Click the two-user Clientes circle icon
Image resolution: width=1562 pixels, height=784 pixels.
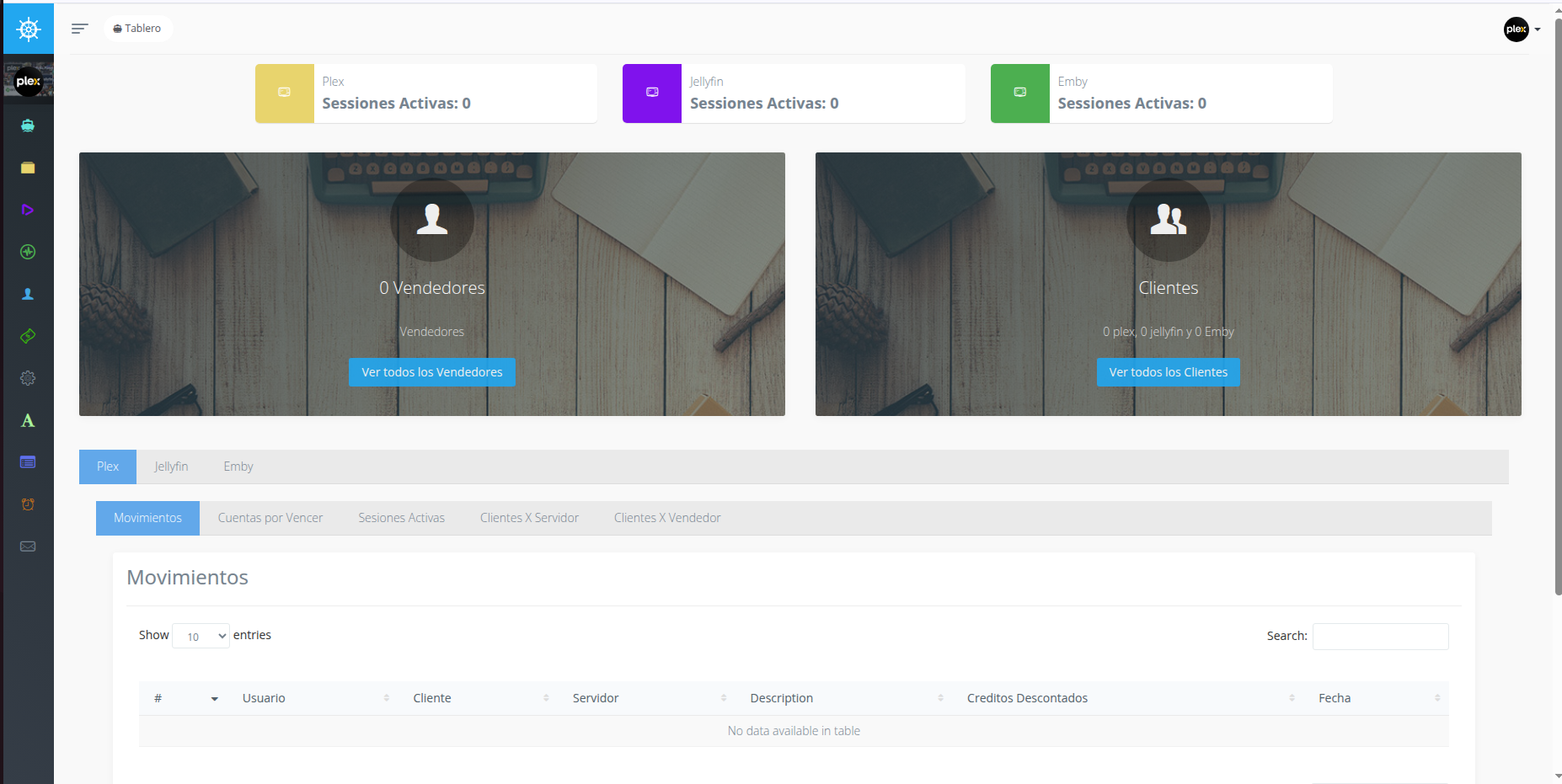pos(1169,219)
